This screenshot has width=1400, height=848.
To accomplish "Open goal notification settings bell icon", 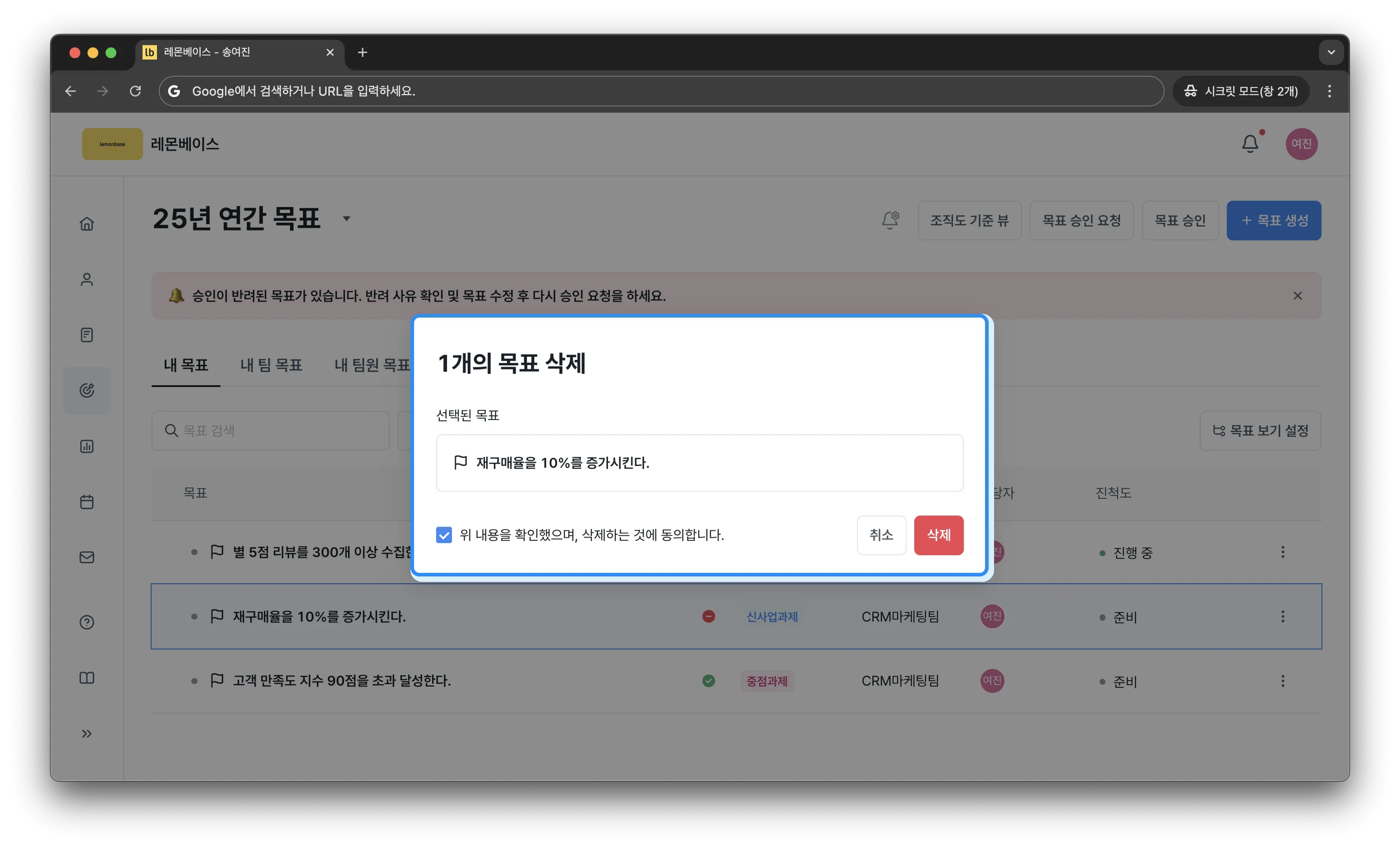I will [890, 220].
